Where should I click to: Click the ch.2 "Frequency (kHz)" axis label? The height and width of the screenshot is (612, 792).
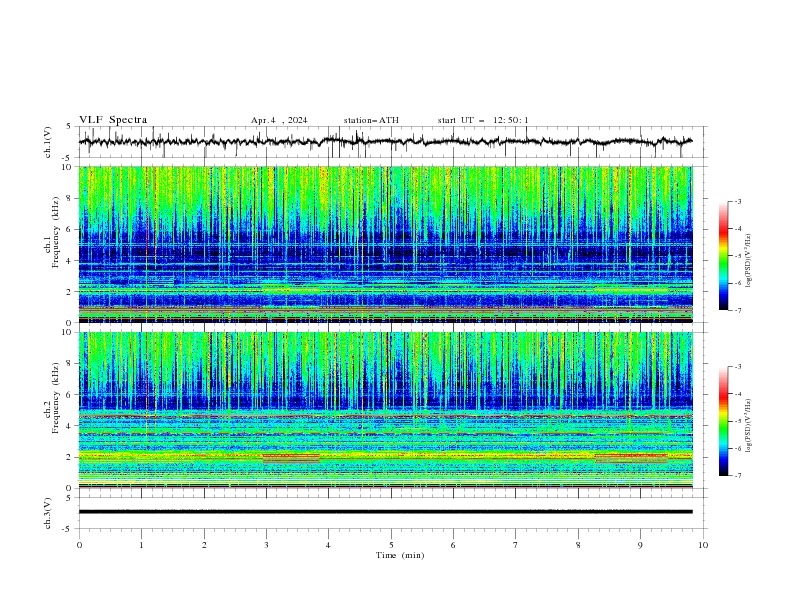coord(56,396)
